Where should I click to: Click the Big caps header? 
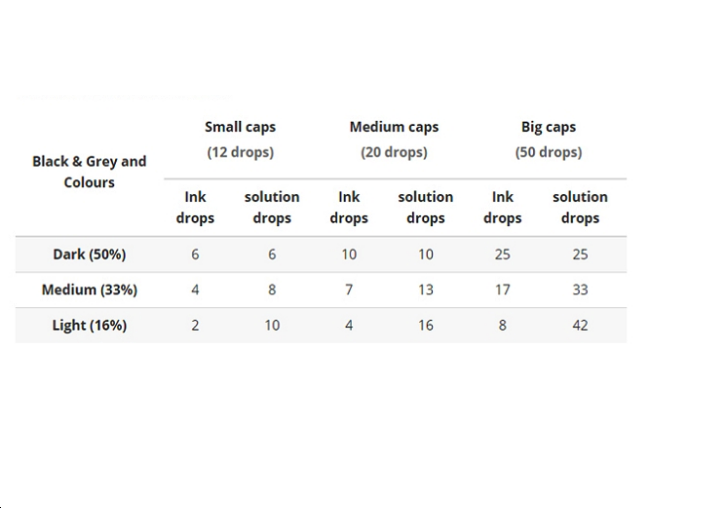click(x=549, y=127)
